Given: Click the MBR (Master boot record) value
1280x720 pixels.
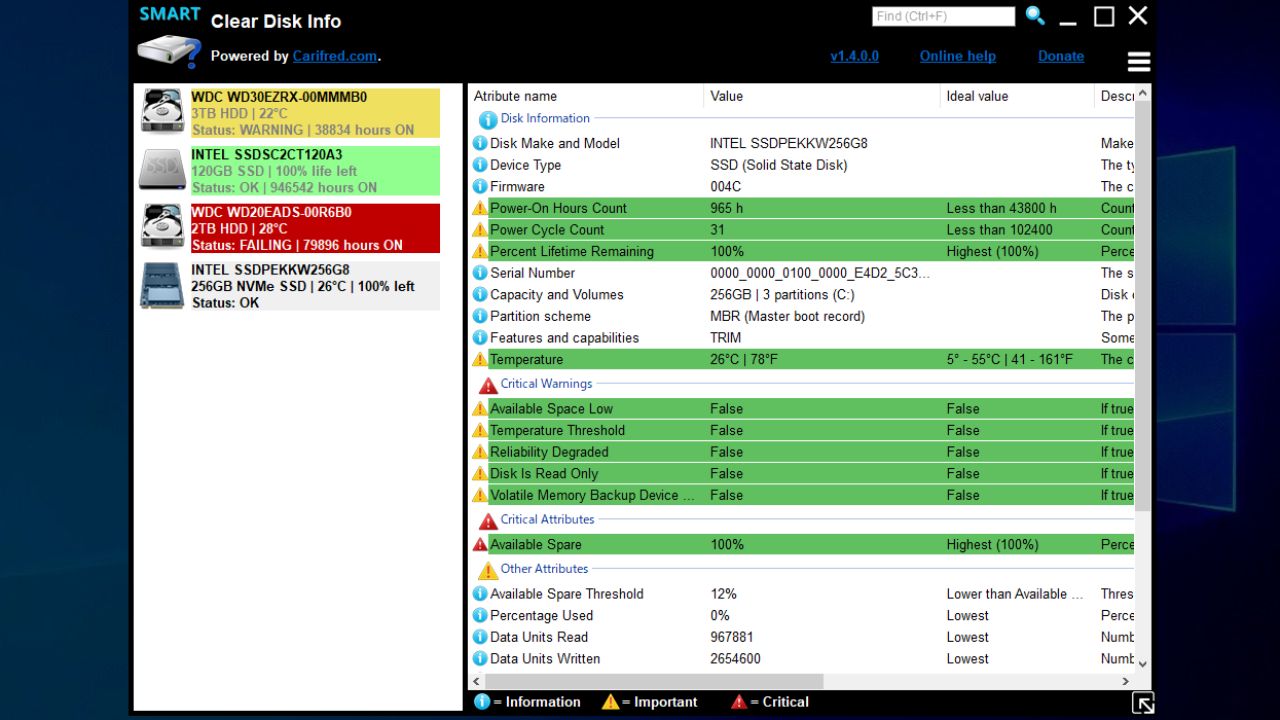Looking at the screenshot, I should (788, 316).
